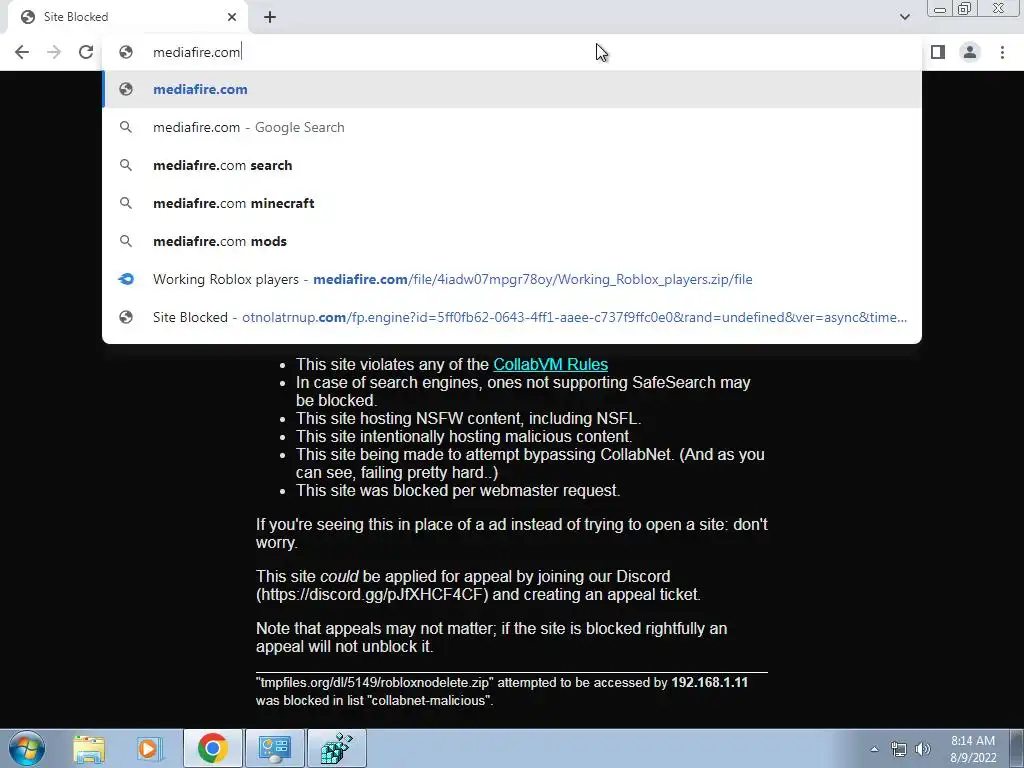Open the clock showing 8:14 AM

[x=973, y=749]
